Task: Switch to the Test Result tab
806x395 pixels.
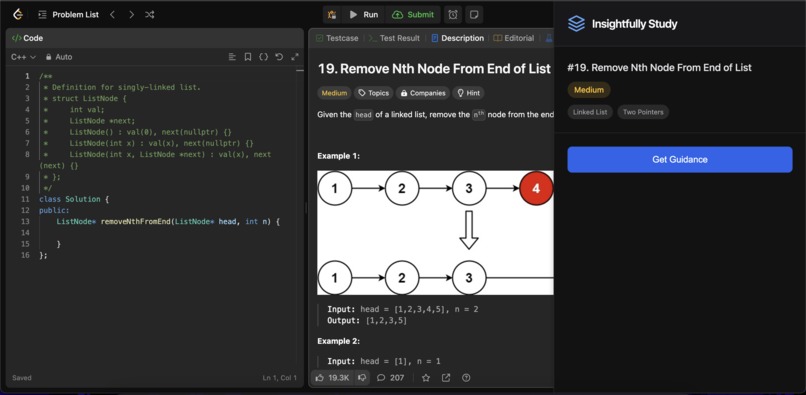Action: pos(394,38)
